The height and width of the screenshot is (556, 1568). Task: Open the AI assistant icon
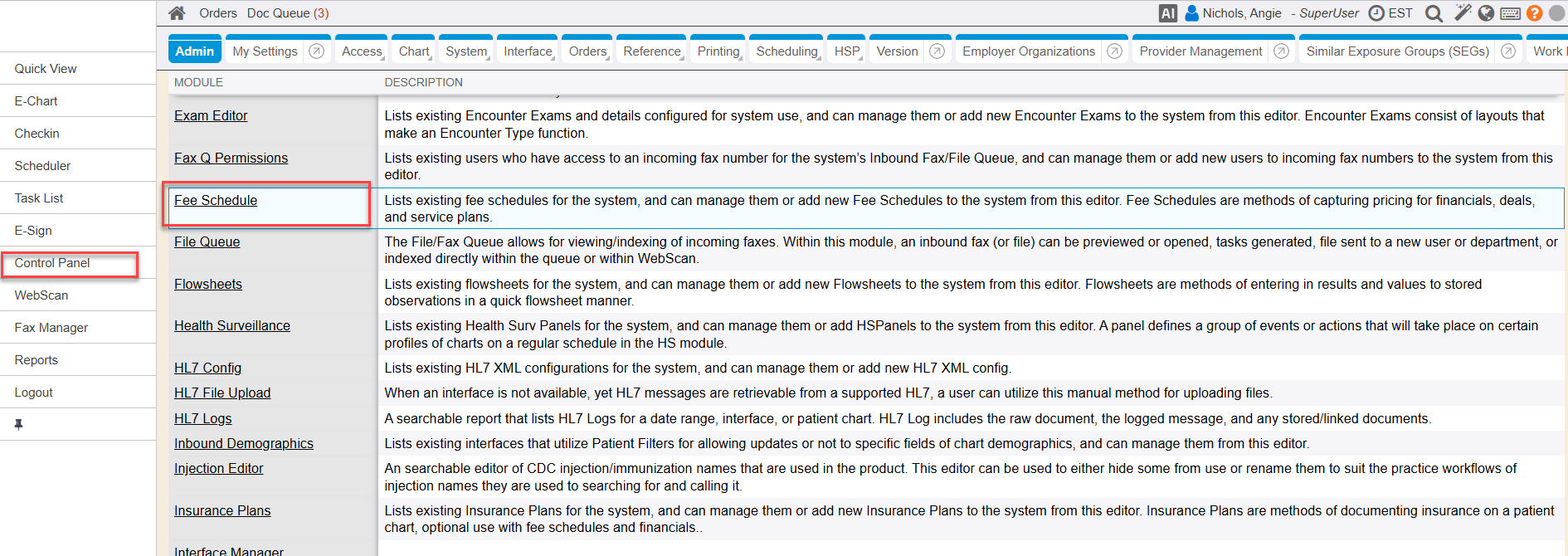tap(1167, 13)
